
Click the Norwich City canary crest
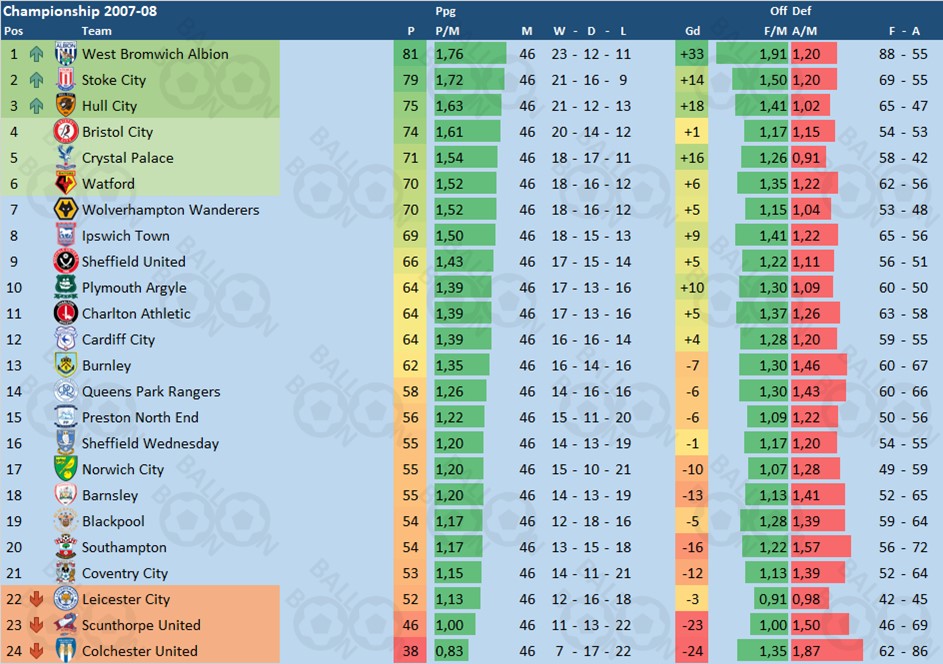point(65,469)
